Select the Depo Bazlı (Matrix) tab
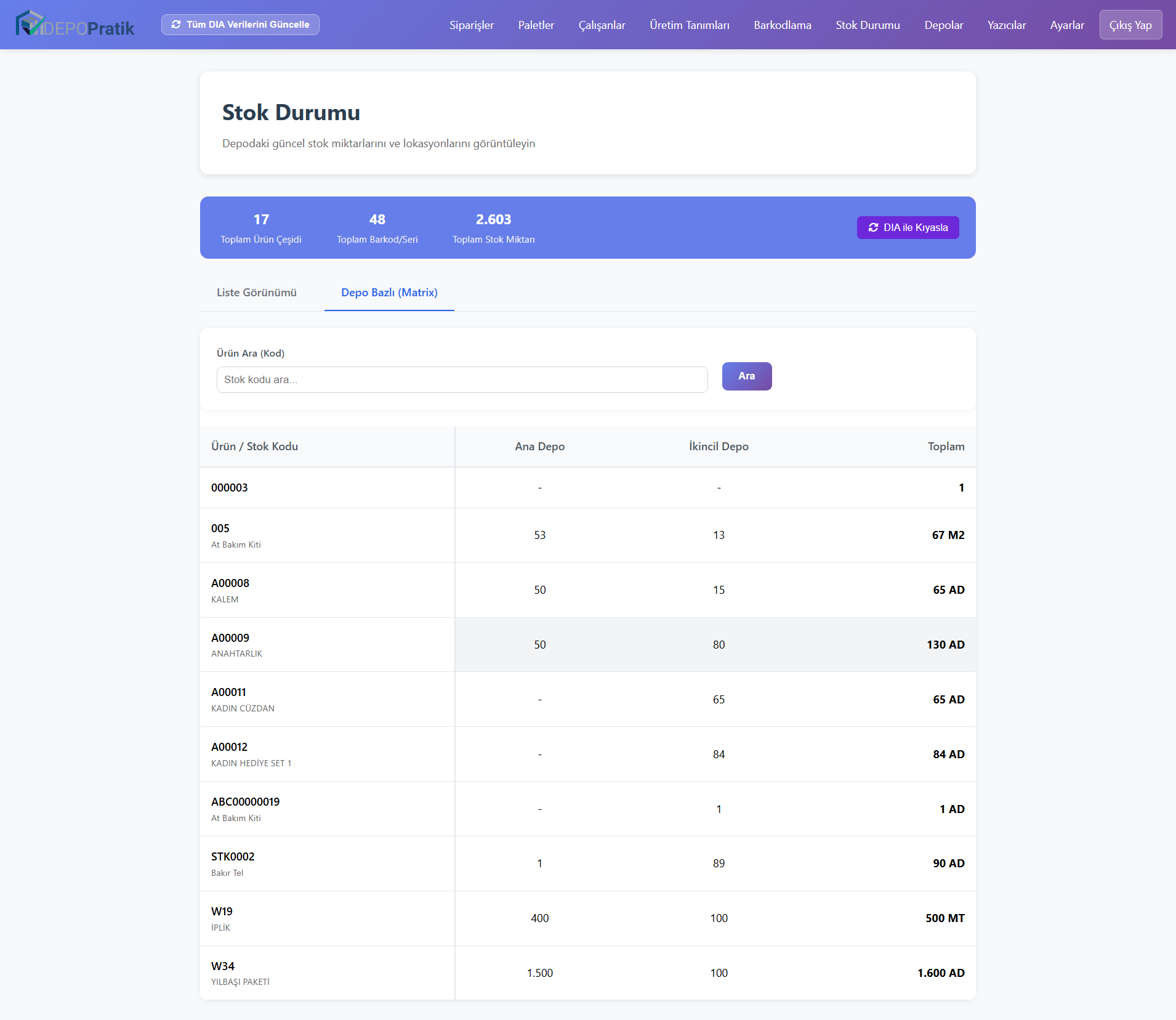1176x1020 pixels. click(389, 293)
